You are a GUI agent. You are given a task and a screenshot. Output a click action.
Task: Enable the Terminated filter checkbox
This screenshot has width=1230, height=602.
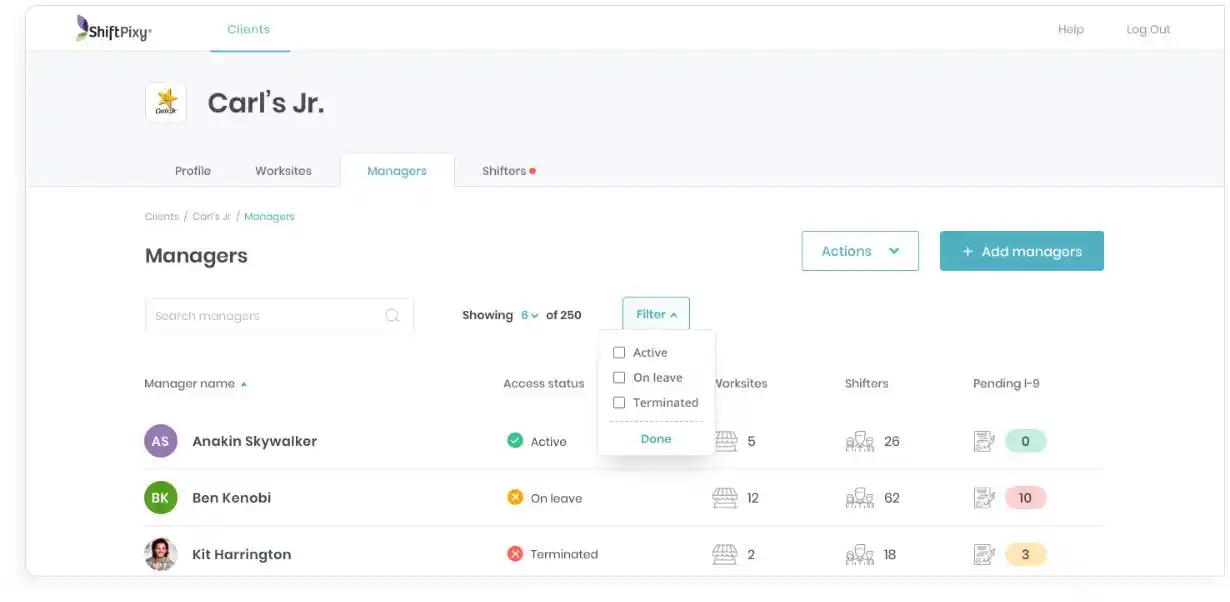[619, 403]
